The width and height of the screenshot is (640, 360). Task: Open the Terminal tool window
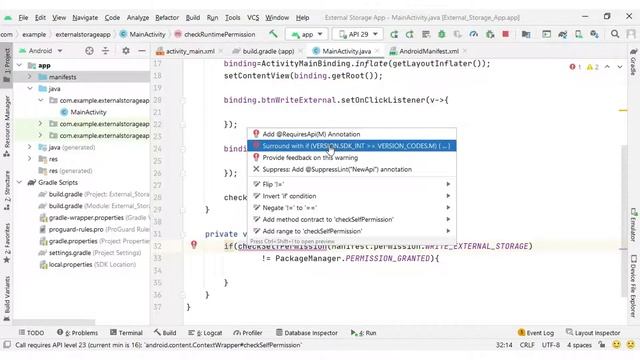coord(126,333)
